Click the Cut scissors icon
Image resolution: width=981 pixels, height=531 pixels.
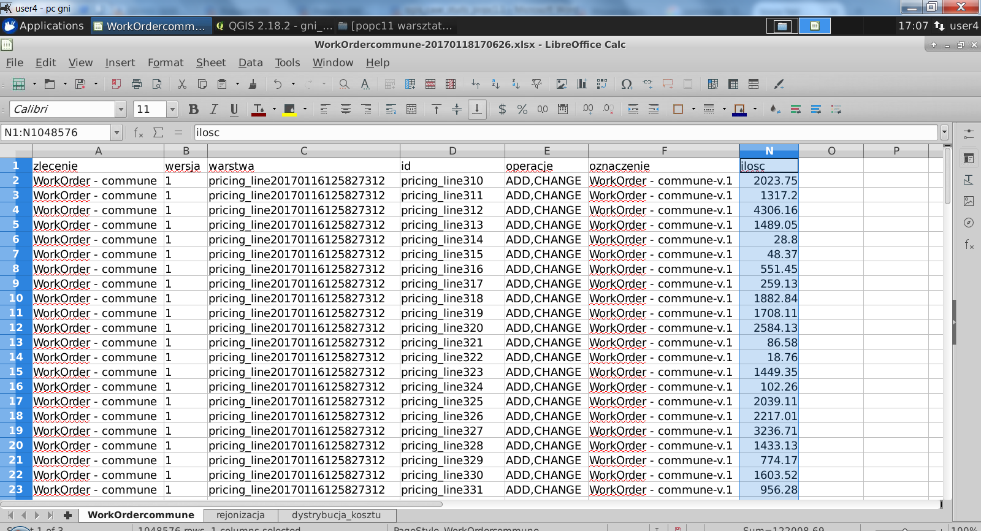pos(181,85)
